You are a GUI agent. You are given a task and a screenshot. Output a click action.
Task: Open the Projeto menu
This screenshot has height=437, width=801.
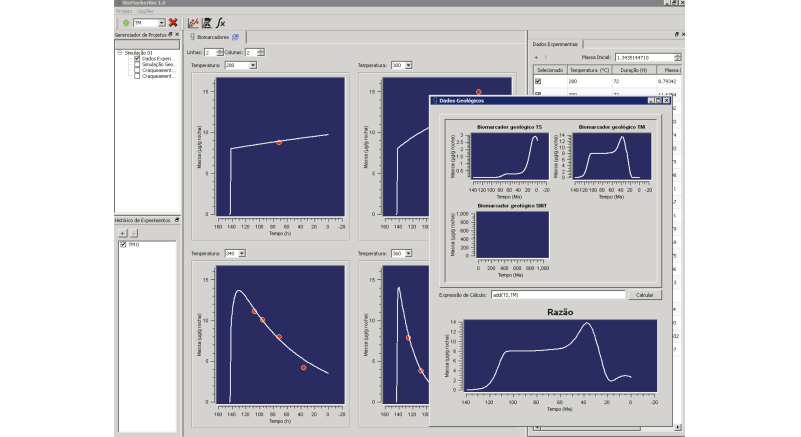pos(124,11)
